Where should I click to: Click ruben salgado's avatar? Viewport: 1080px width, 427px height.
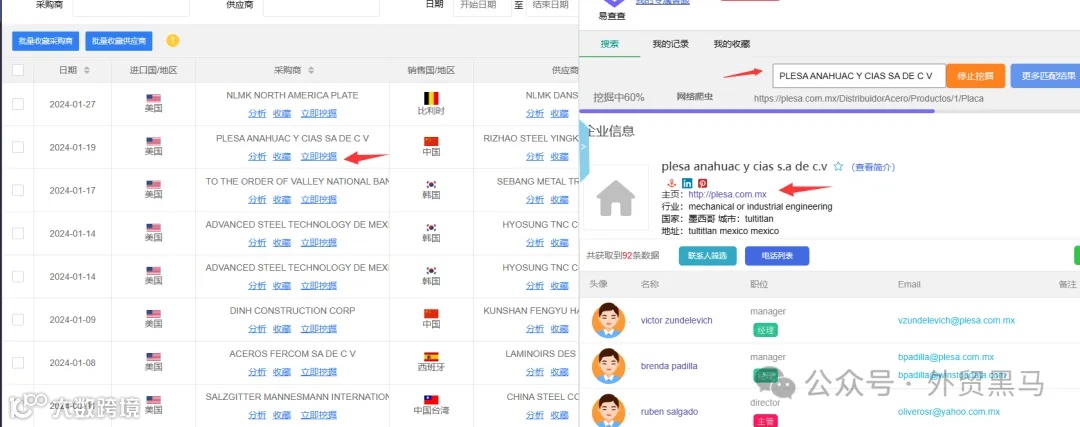[x=608, y=410]
